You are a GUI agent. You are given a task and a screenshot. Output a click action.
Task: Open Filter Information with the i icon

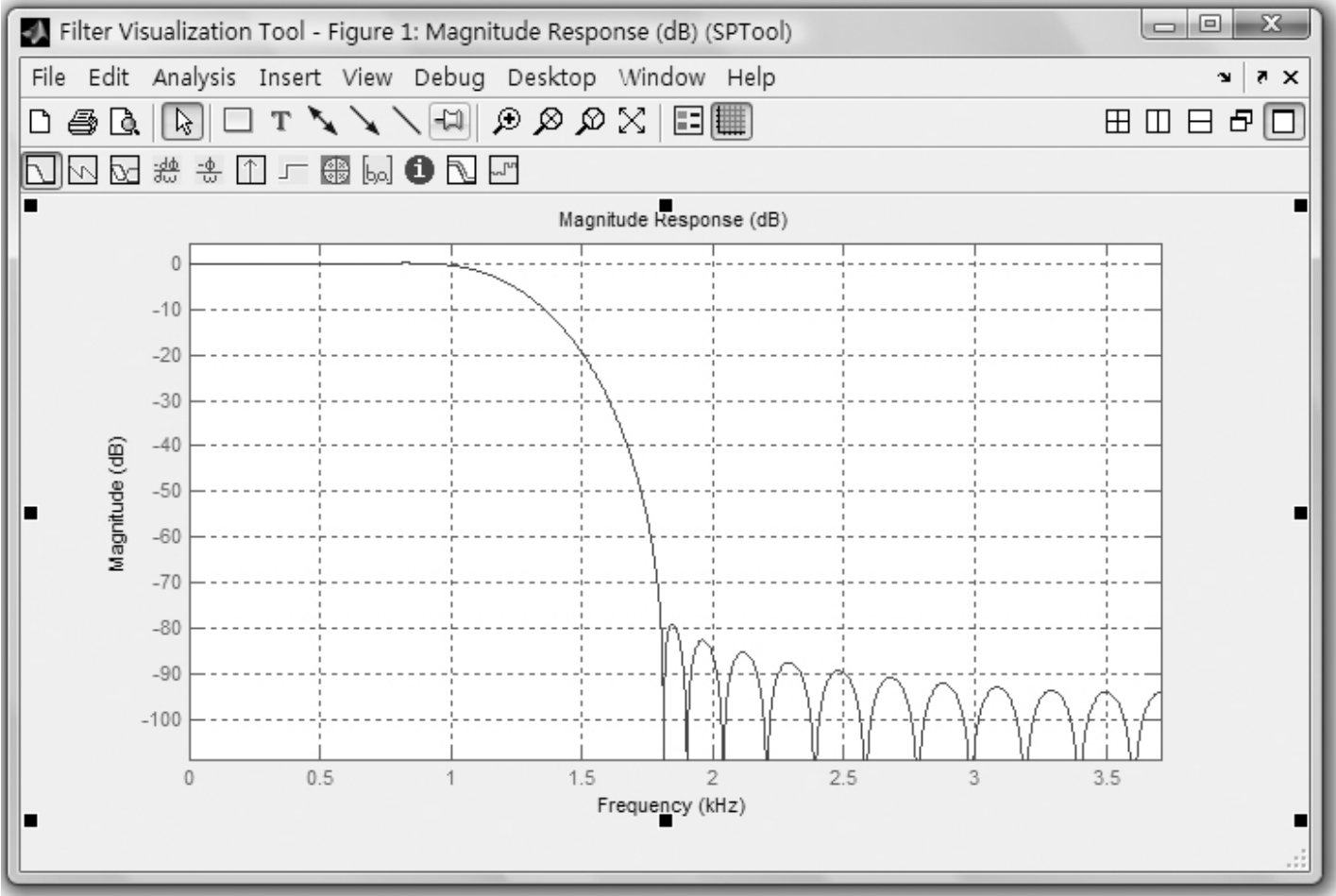click(x=419, y=171)
